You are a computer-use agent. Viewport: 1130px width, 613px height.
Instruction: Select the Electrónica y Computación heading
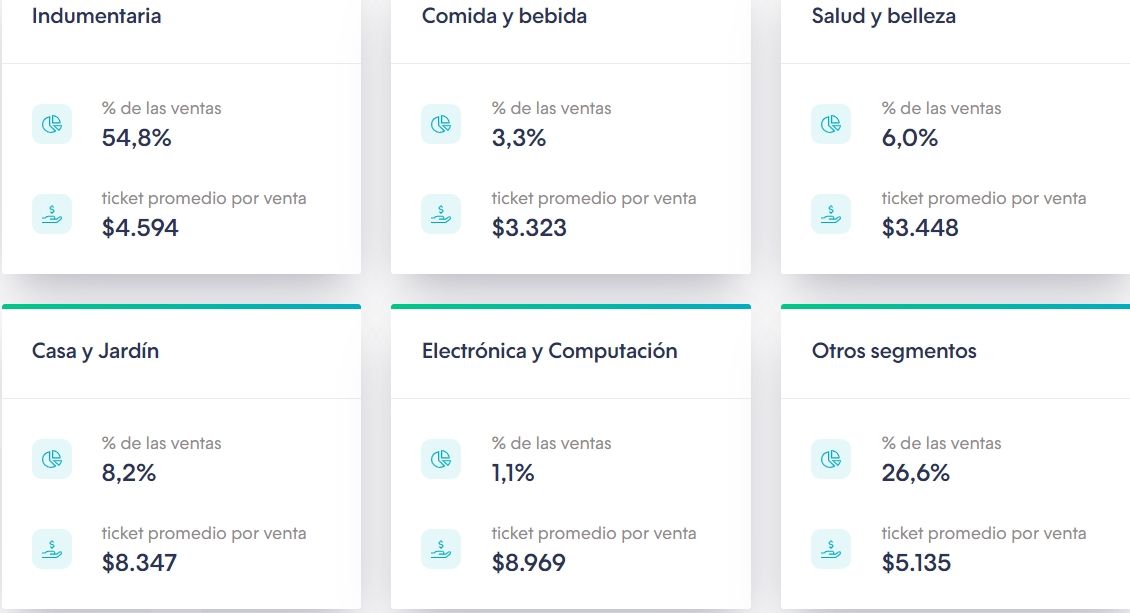coord(549,351)
